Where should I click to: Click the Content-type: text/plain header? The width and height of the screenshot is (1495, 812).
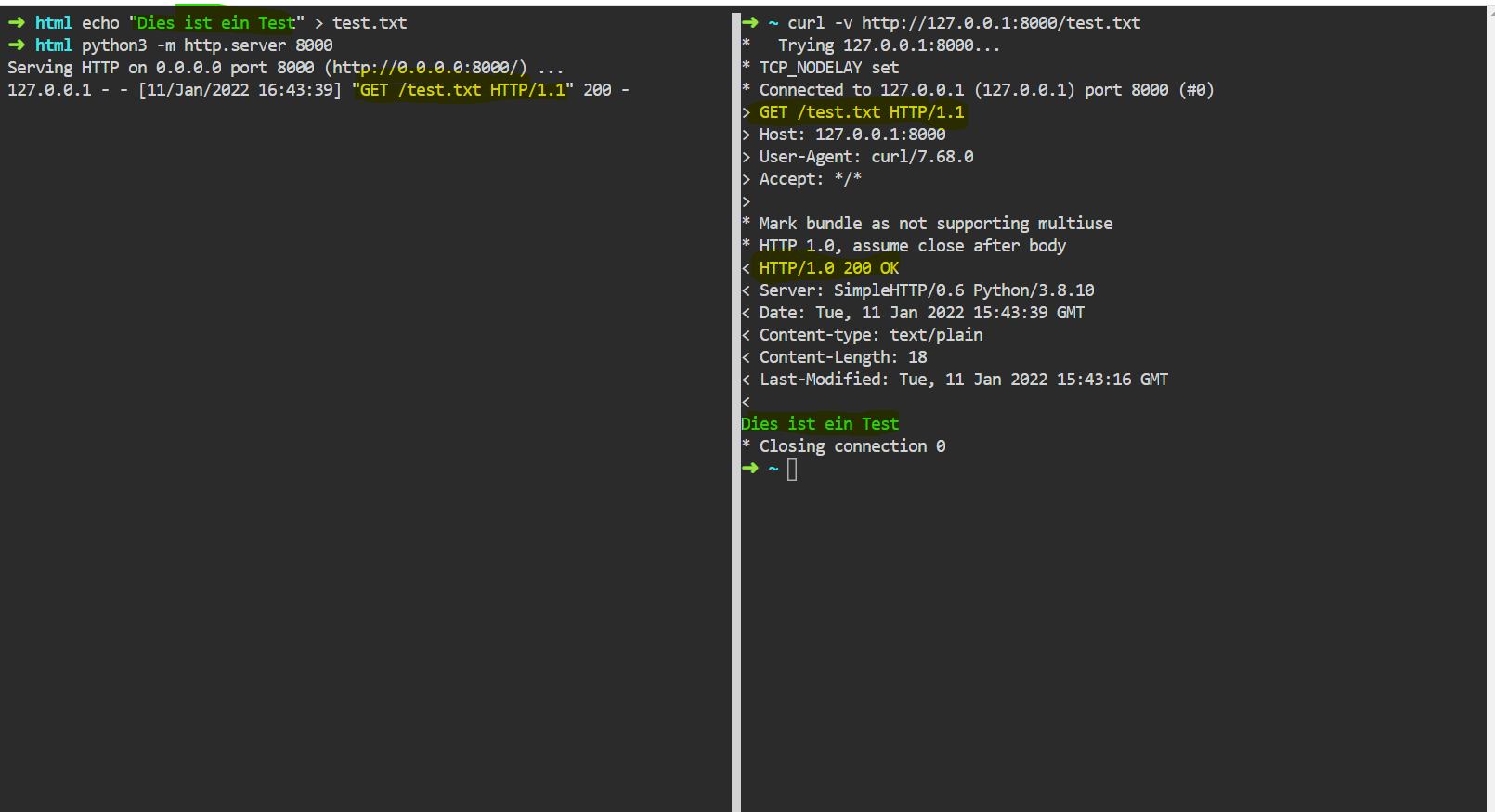pyautogui.click(x=870, y=335)
